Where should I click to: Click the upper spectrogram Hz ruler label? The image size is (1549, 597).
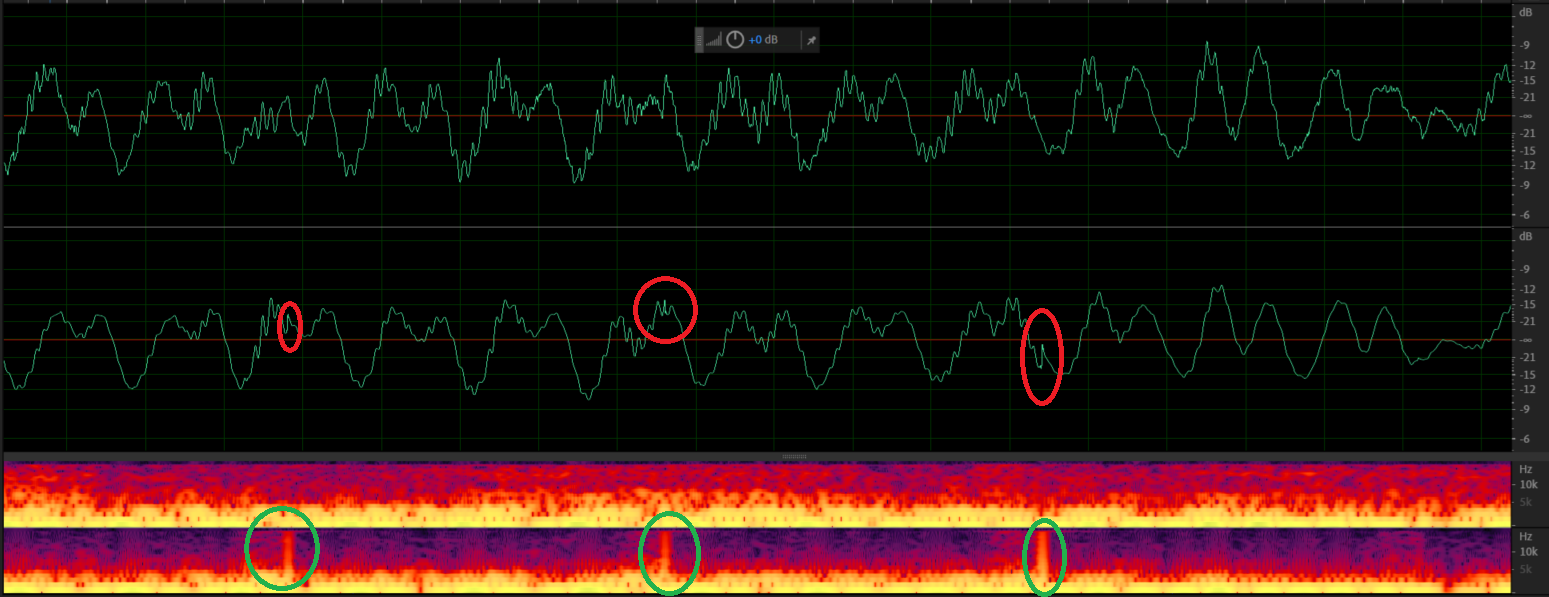tap(1525, 469)
